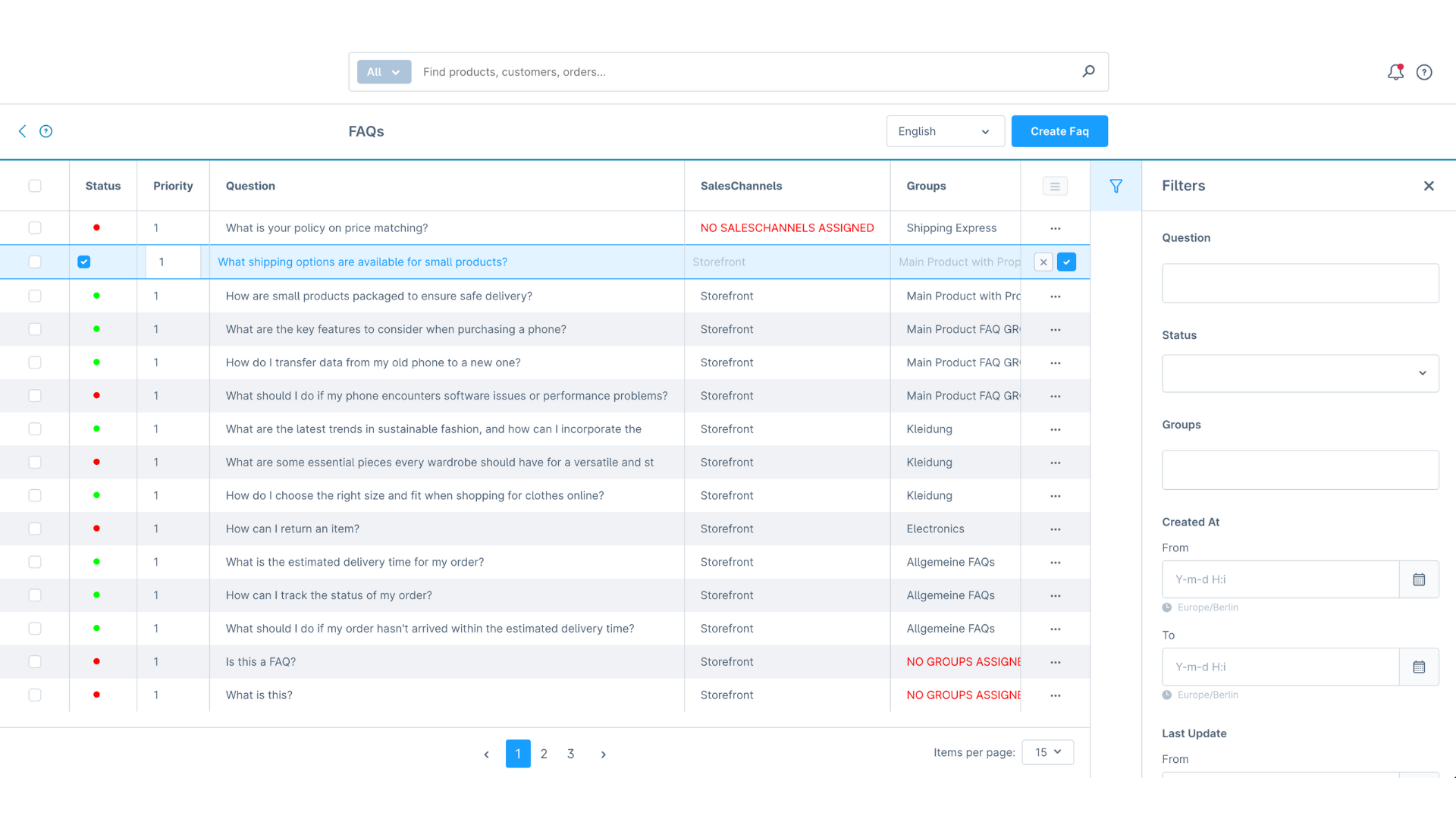Viewport: 1456px width, 819px height.
Task: Click the search magnifier icon
Action: click(1088, 71)
